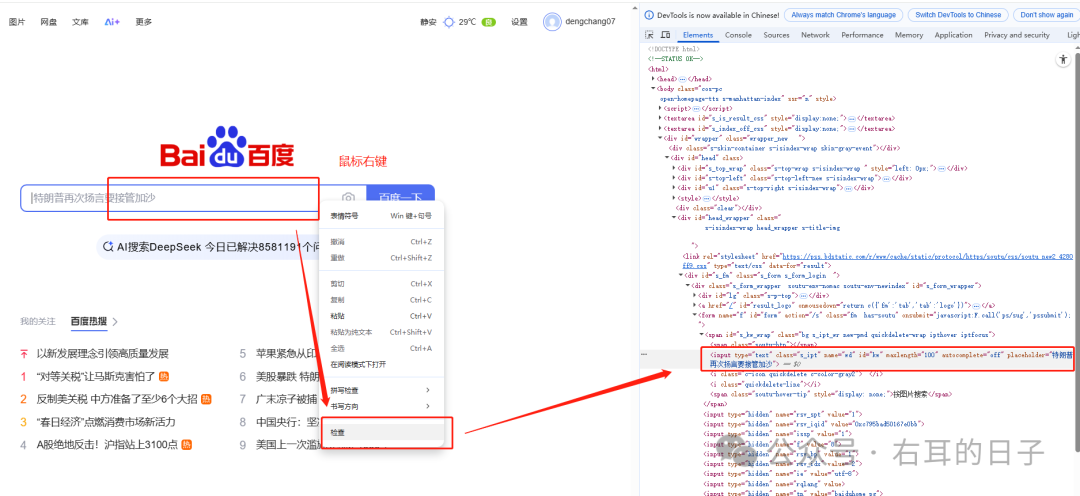Viewport: 1080px width, 496px height.
Task: Expand the head element node
Action: click(654, 78)
